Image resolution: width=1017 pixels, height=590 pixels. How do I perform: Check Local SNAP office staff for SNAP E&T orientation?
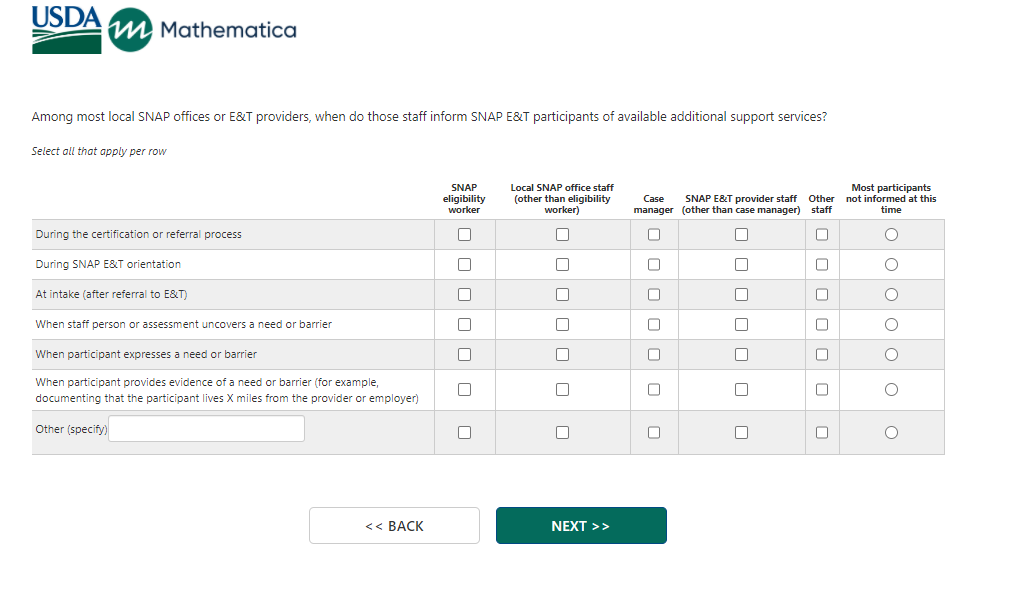coord(562,265)
